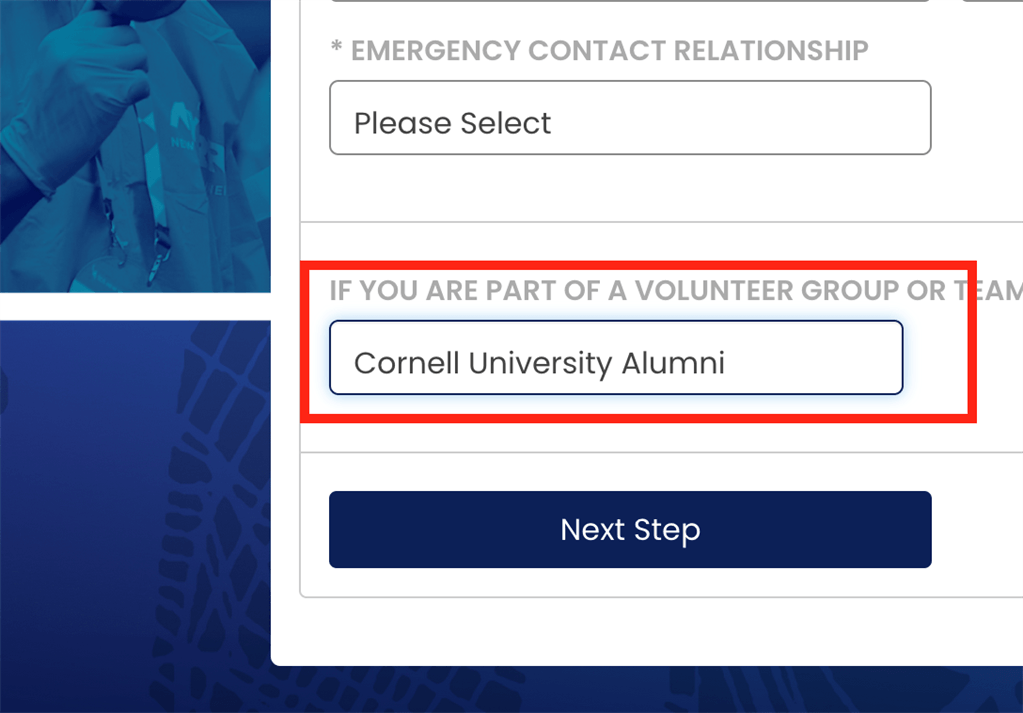Place cursor on 'Alumni' in the text field
Viewport: 1023px width, 713px height.
coord(673,363)
